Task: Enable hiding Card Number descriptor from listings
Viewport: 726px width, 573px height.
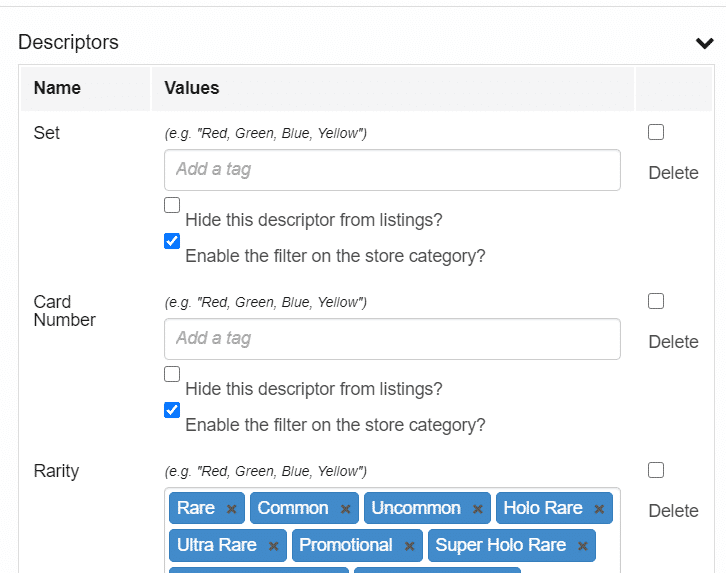Action: (x=172, y=374)
